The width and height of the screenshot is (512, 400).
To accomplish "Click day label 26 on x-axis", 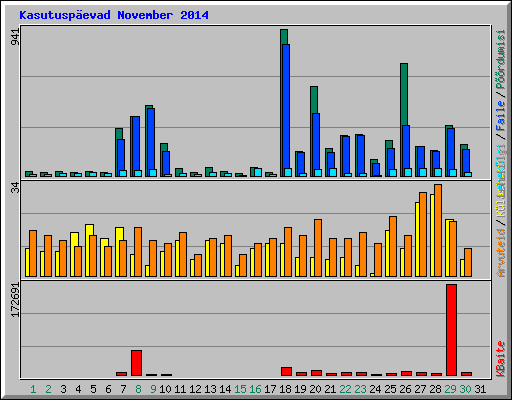I will 405,389.
